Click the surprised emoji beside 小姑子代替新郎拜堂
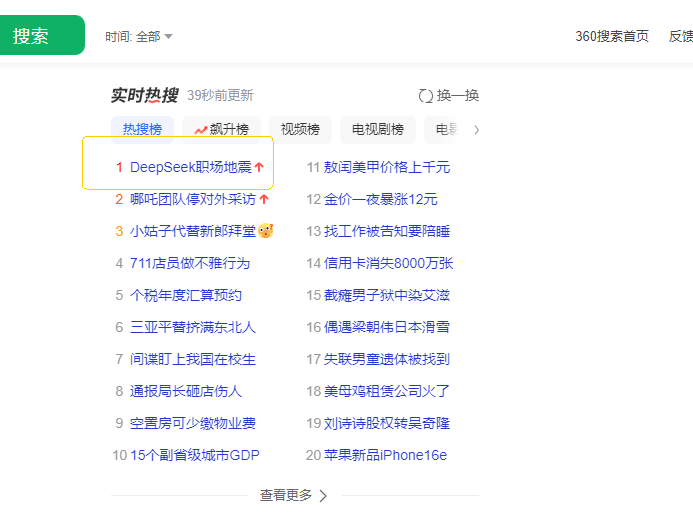This screenshot has height=526, width=693. tap(266, 231)
